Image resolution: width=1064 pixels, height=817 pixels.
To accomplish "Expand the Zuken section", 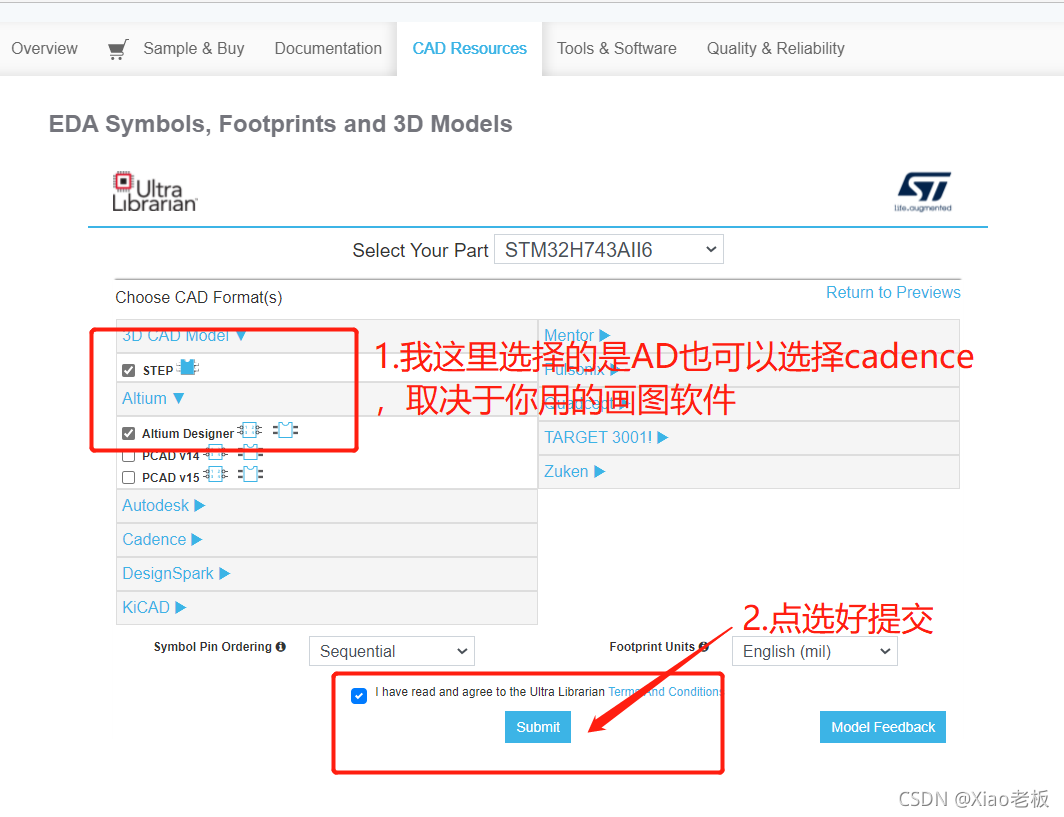I will 574,472.
